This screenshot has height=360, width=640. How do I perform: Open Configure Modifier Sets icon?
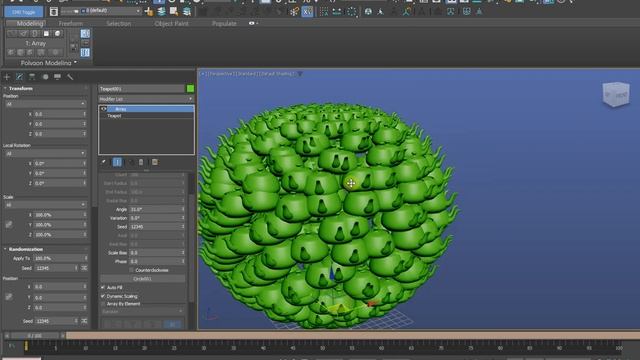(x=155, y=162)
